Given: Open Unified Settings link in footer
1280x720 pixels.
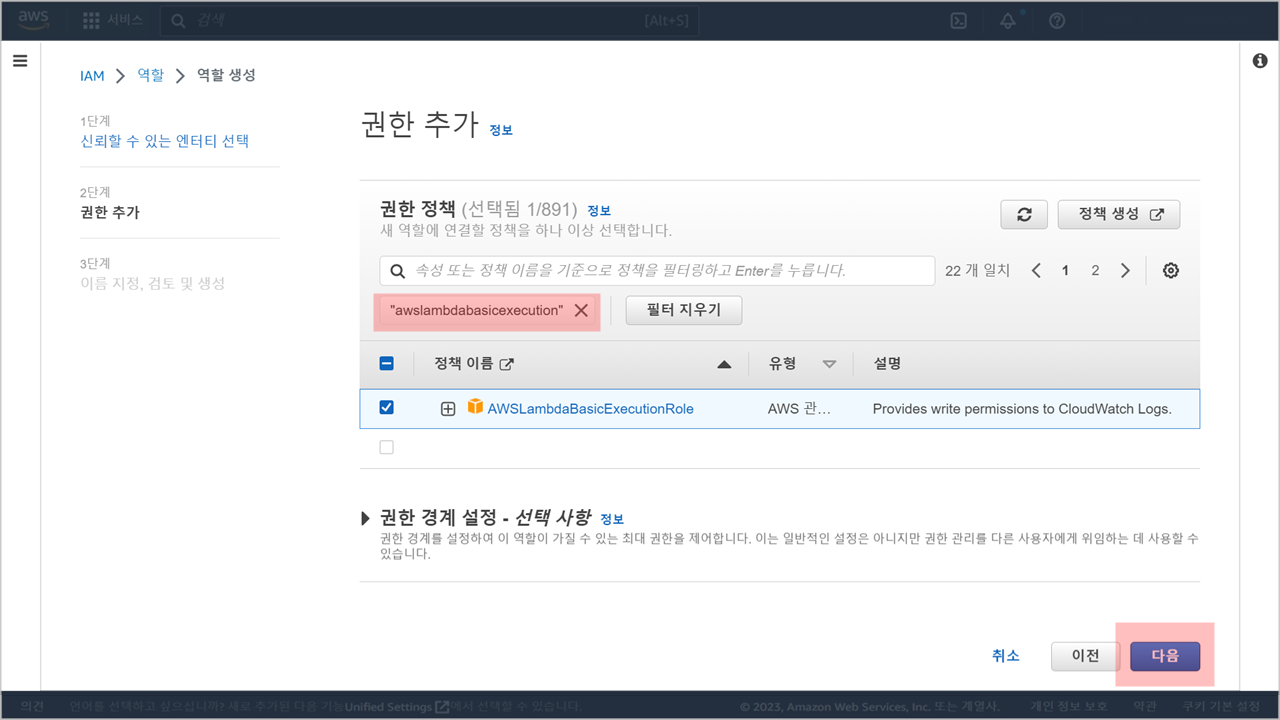Looking at the screenshot, I should [396, 707].
